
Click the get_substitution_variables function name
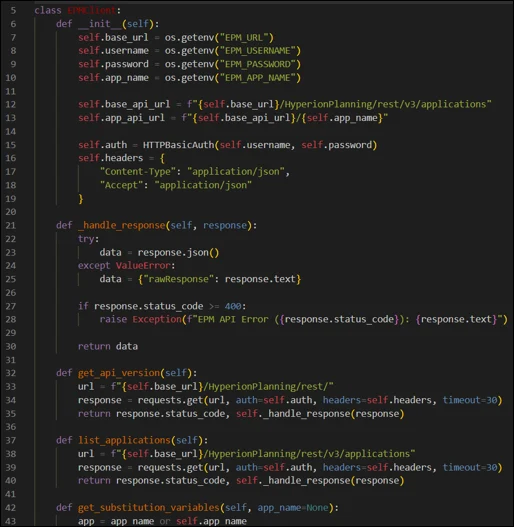(x=149, y=508)
